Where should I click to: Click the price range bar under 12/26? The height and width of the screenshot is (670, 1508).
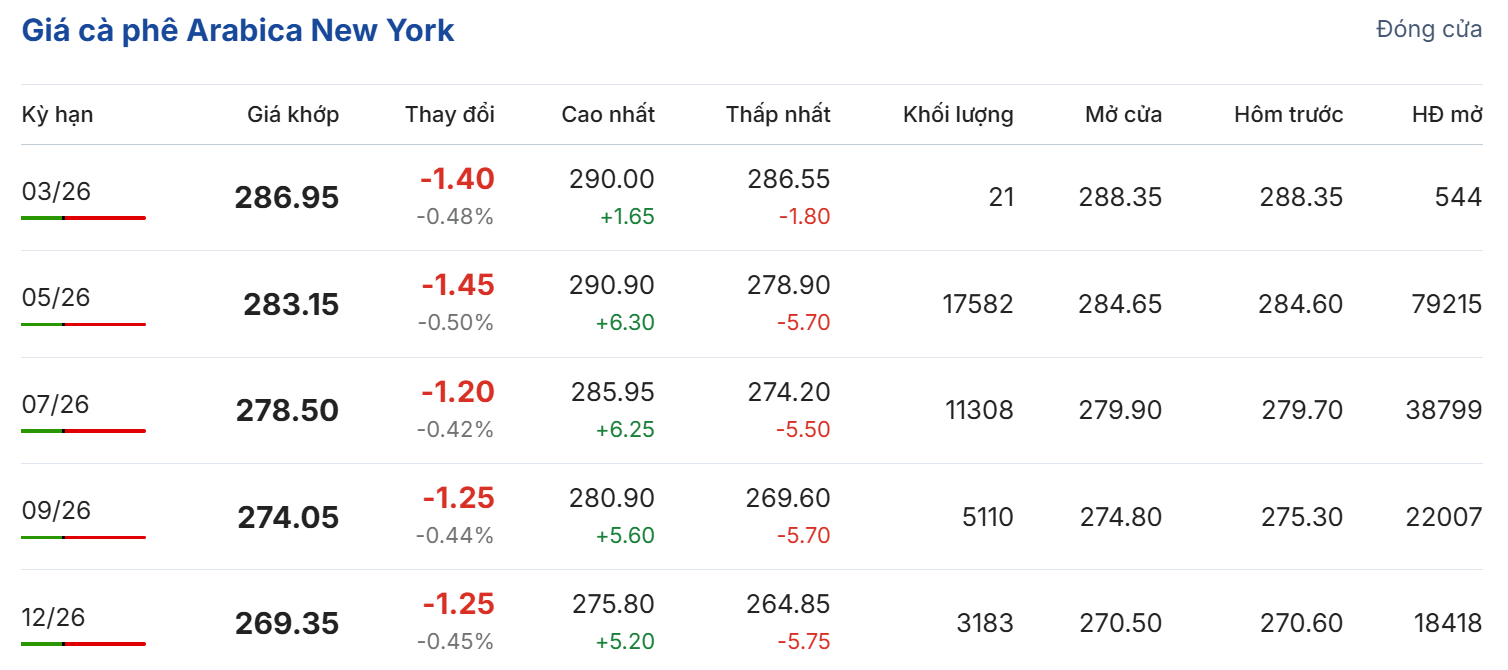point(83,644)
